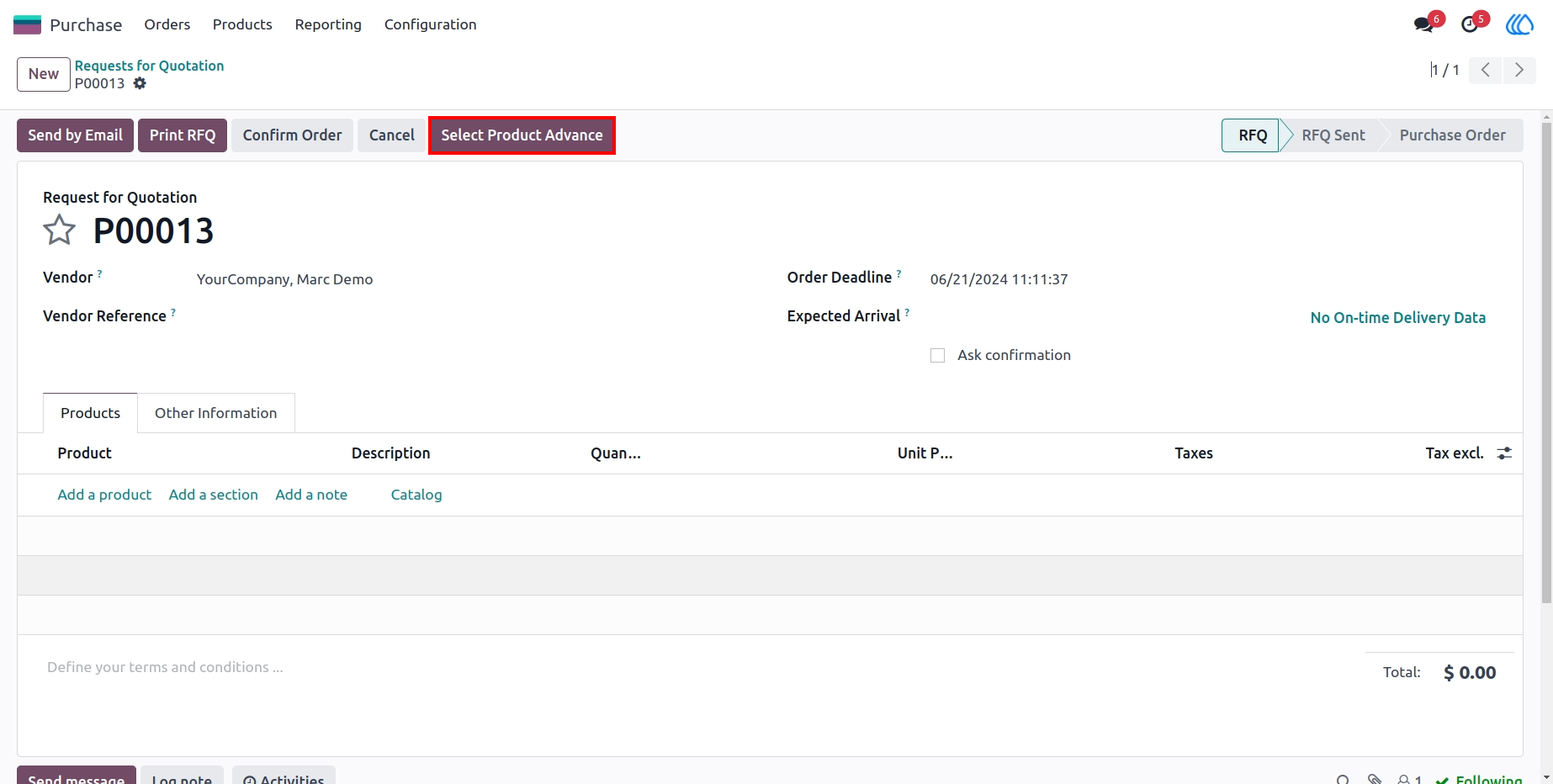Open the Purchase app home icon
Image resolution: width=1553 pixels, height=784 pixels.
(x=27, y=24)
